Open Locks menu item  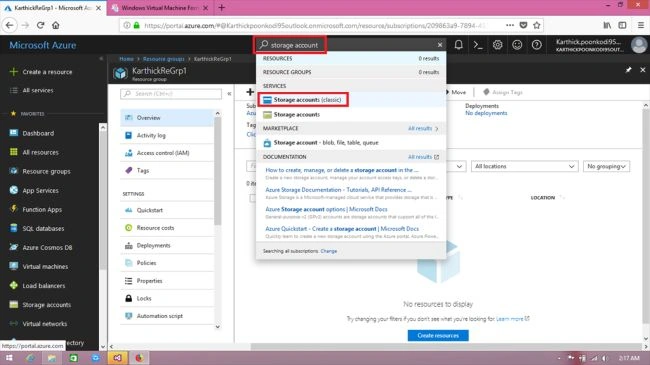pyautogui.click(x=167, y=298)
